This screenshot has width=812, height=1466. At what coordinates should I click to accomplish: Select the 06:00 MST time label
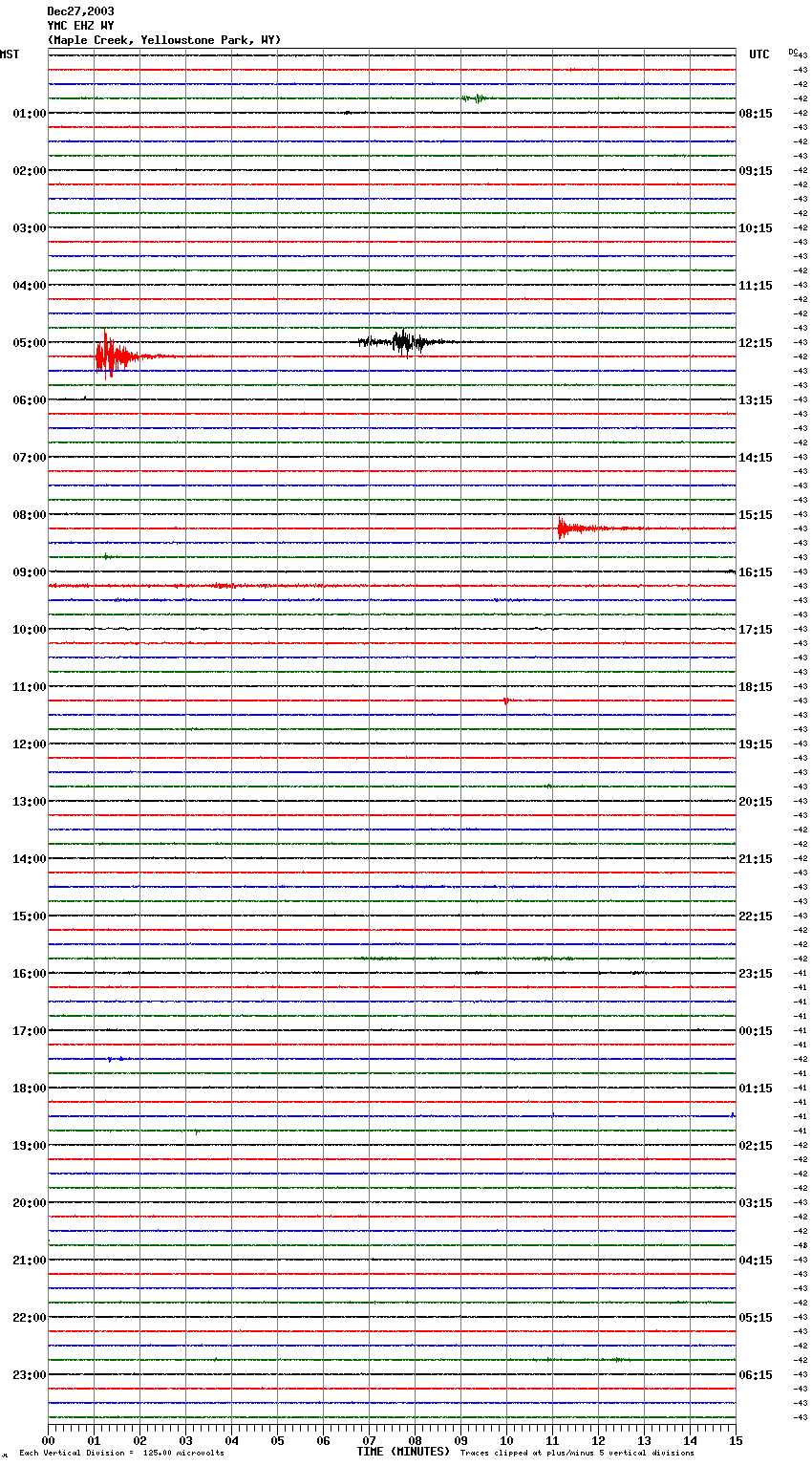[30, 400]
